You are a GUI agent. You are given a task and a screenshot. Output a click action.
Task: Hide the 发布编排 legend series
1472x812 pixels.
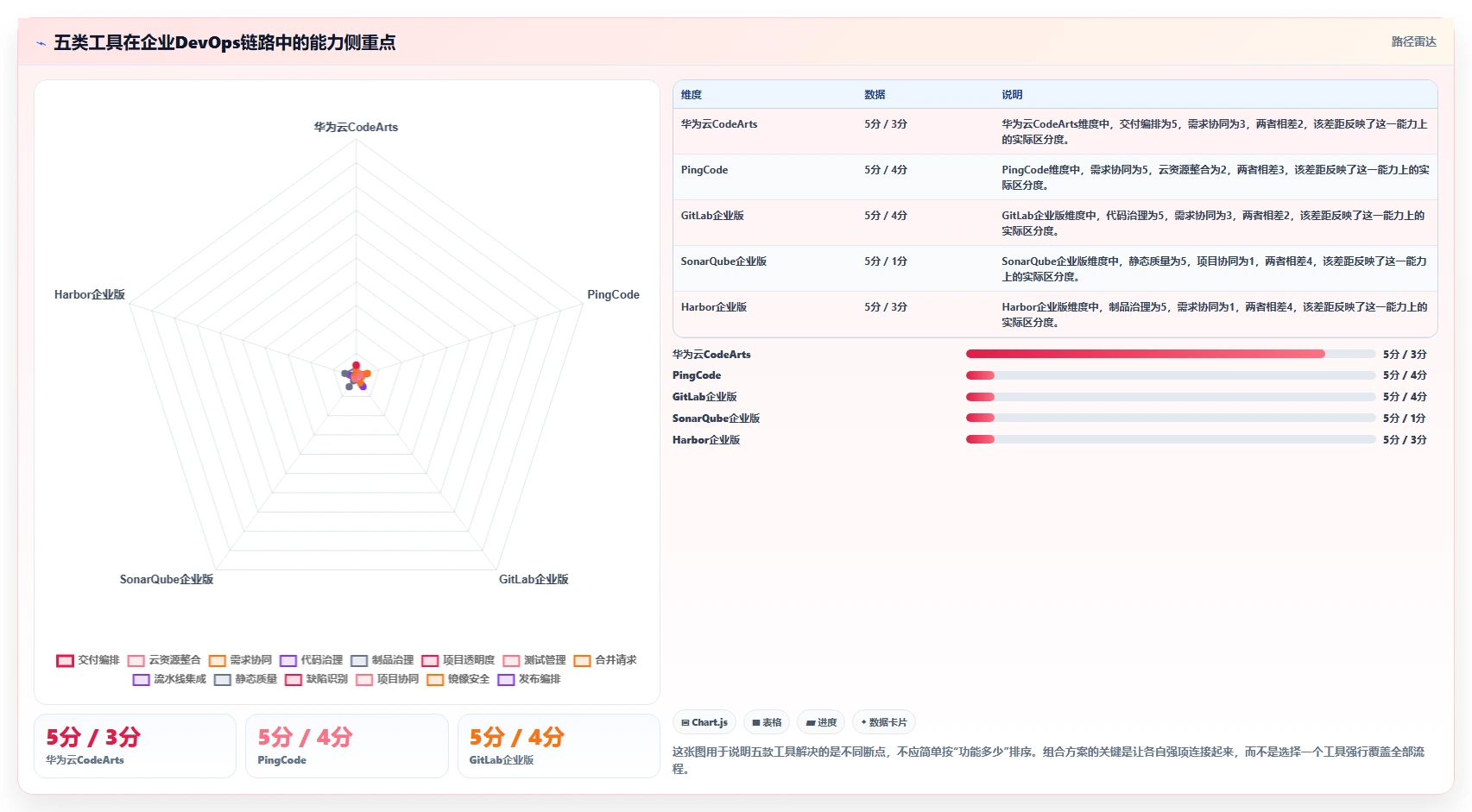(x=528, y=679)
